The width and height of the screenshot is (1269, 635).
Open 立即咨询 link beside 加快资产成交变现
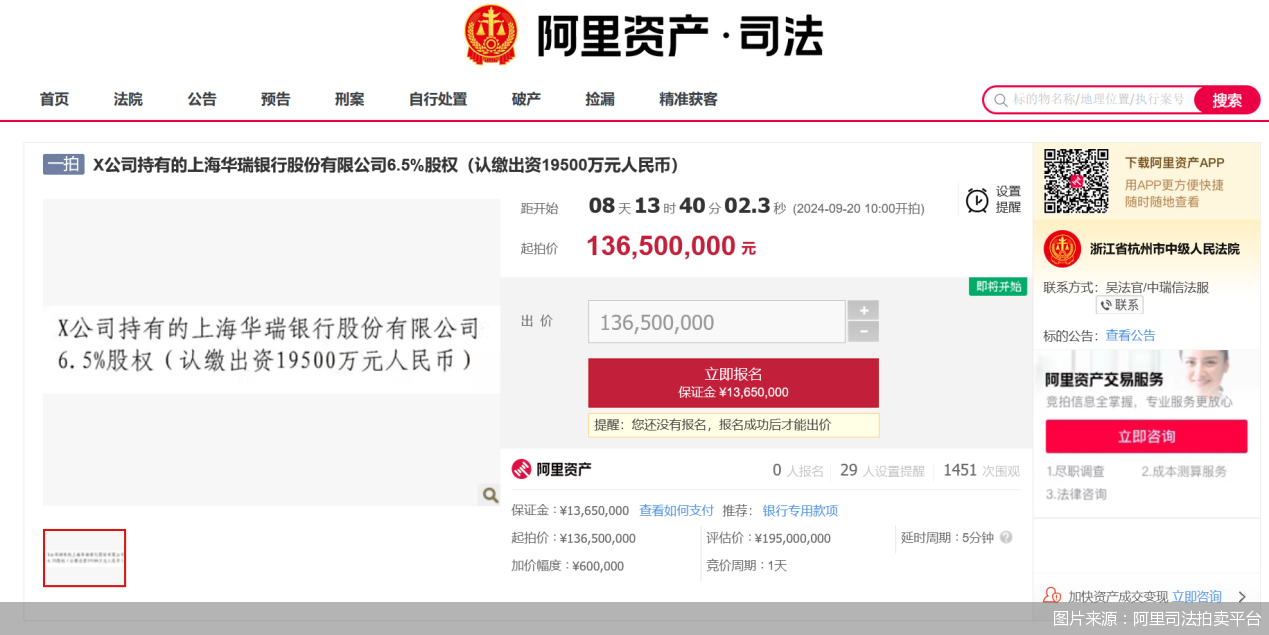point(1196,597)
